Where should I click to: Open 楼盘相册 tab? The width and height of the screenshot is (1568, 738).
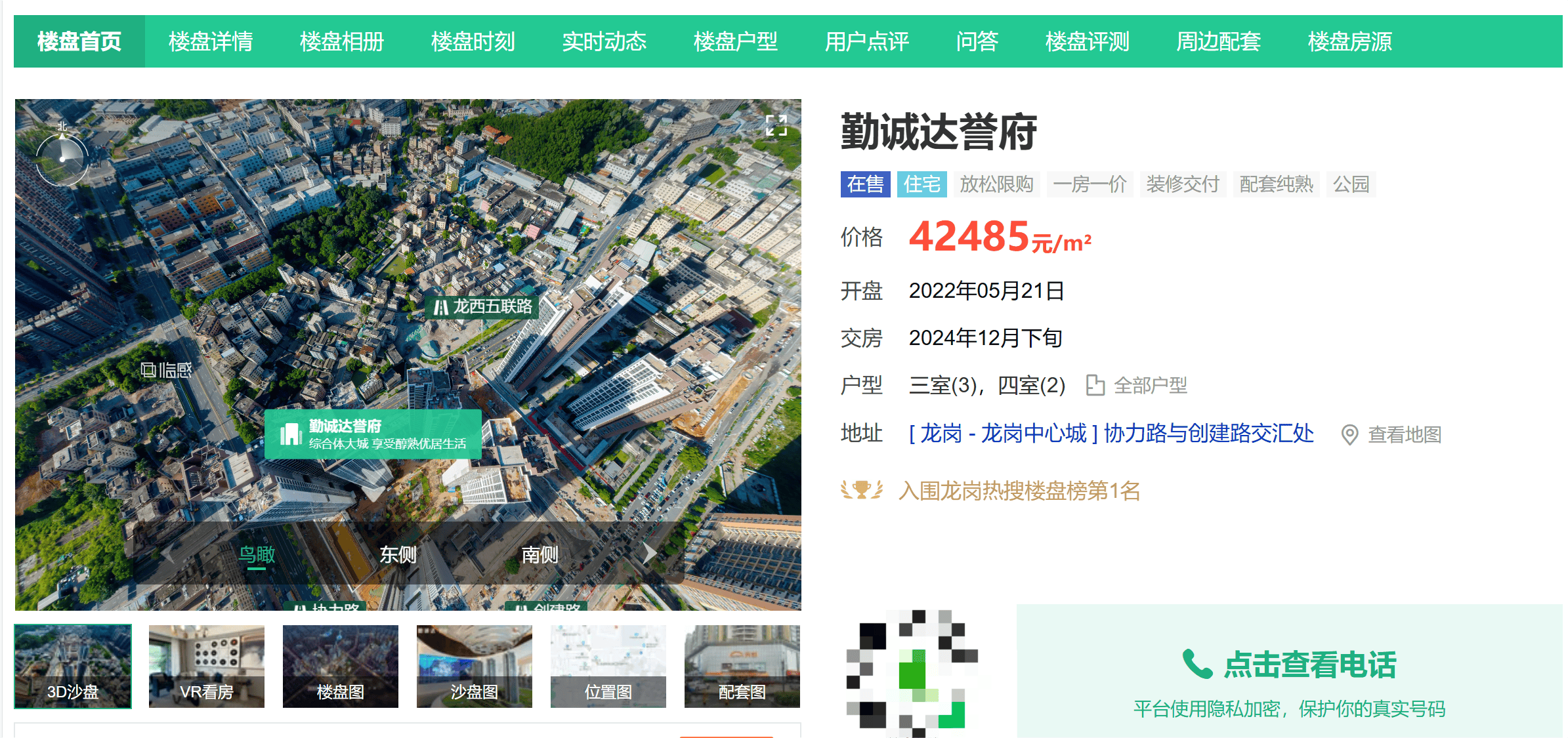(342, 41)
